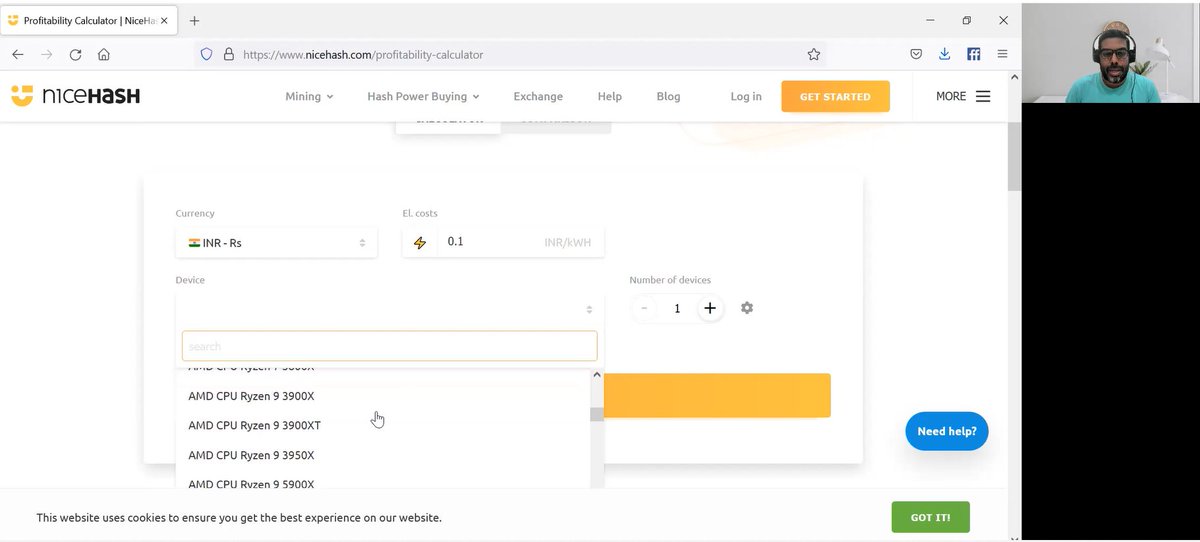Screen dimensions: 1200x542
Task: Click the NiceHash logo
Action: 75,96
